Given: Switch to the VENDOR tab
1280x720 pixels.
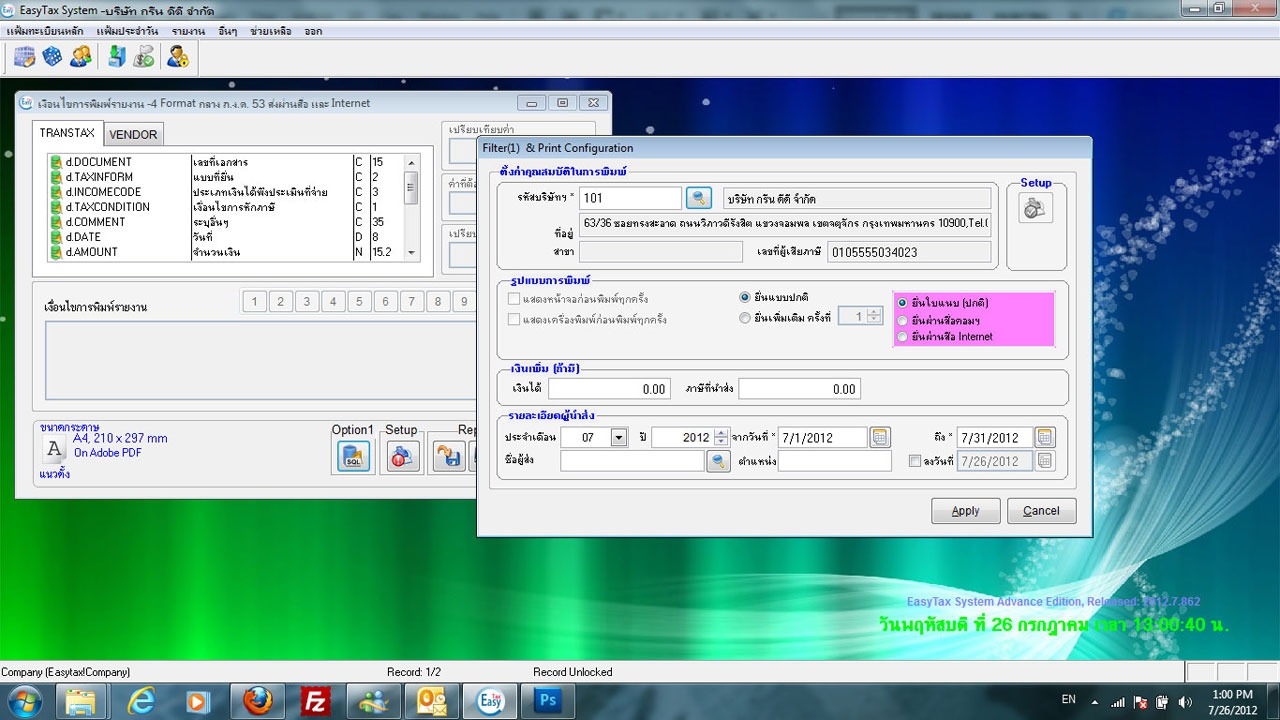Looking at the screenshot, I should pos(133,135).
